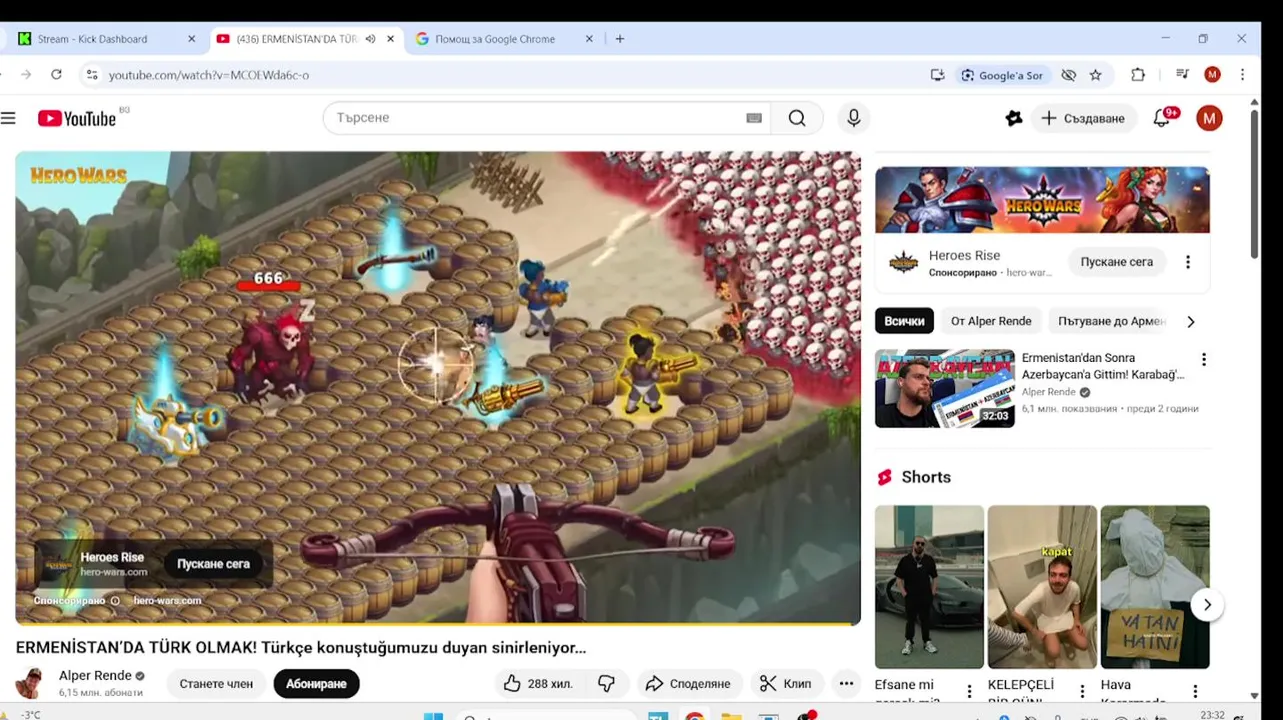
Task: Open a new Chrome tab
Action: pos(620,39)
